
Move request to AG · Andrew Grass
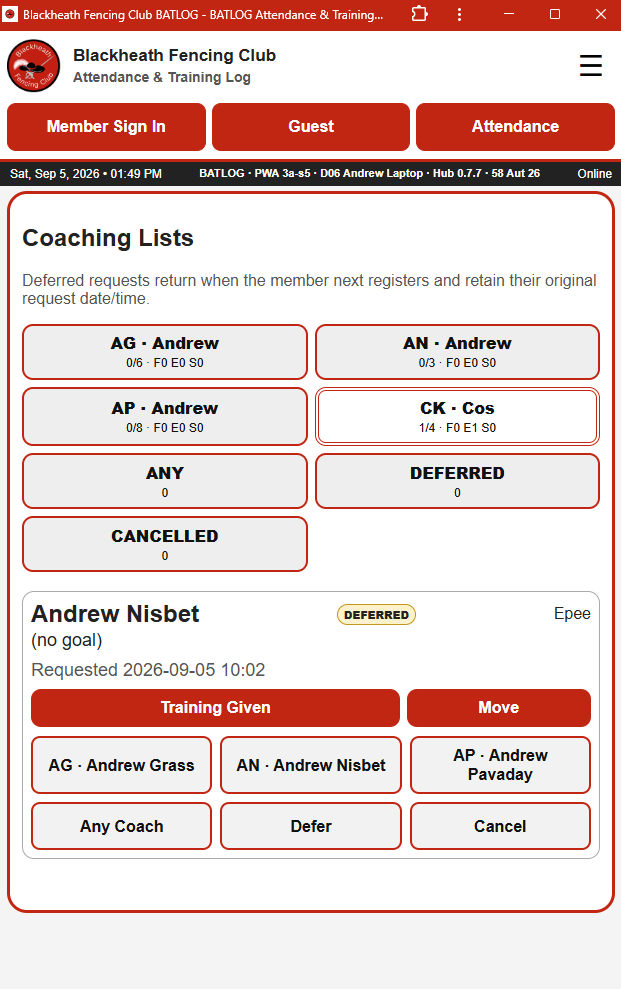click(x=121, y=765)
